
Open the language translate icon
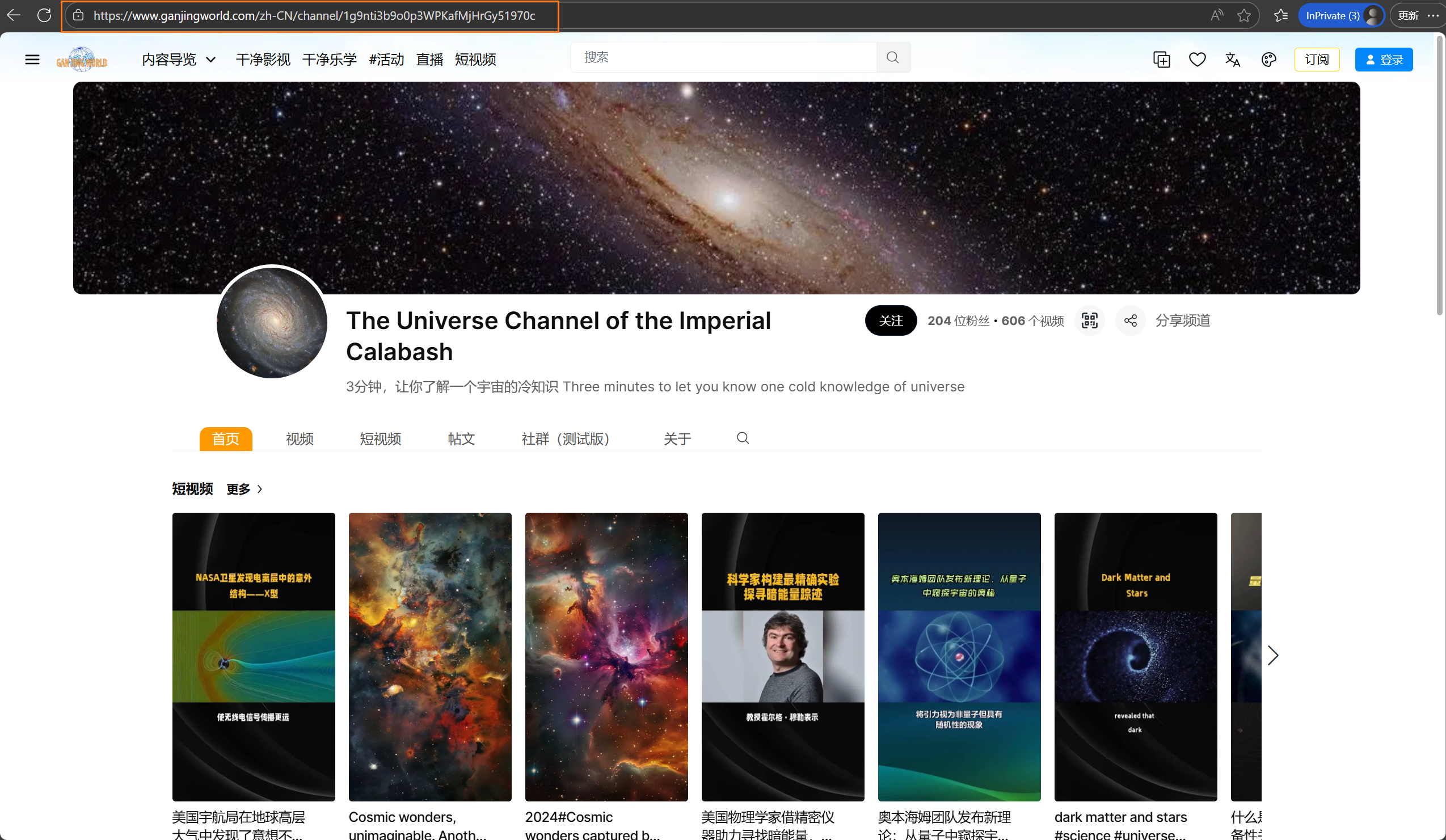1233,59
